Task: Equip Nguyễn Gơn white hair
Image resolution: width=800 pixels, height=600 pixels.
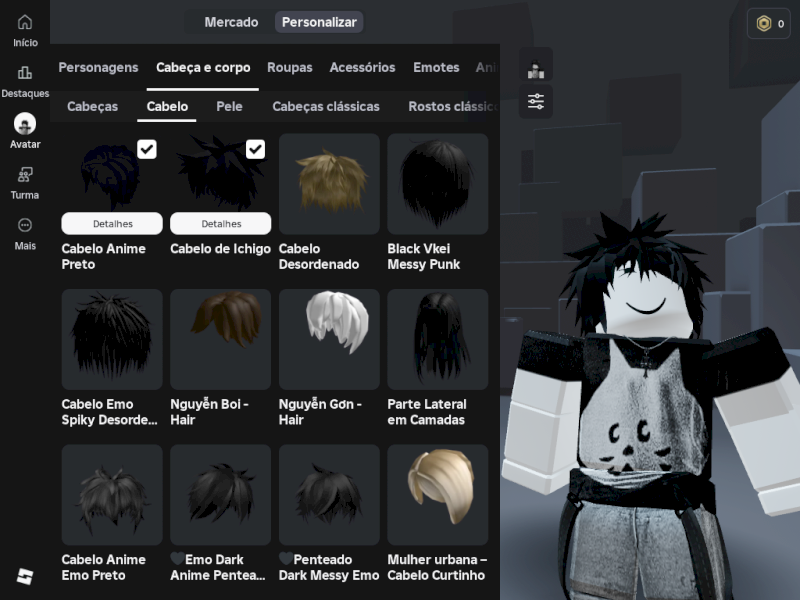Action: click(329, 339)
